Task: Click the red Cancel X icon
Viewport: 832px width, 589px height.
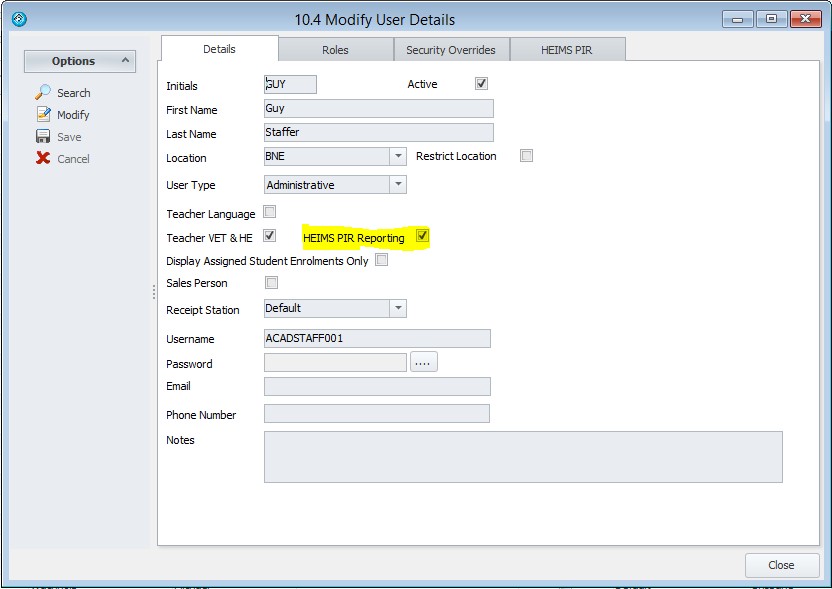Action: 43,158
